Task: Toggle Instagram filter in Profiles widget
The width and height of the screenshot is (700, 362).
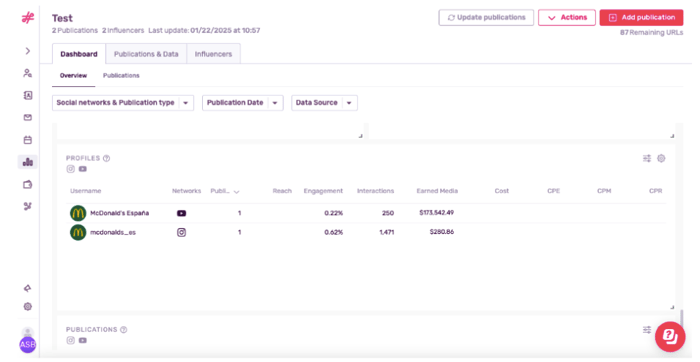Action: (x=71, y=169)
